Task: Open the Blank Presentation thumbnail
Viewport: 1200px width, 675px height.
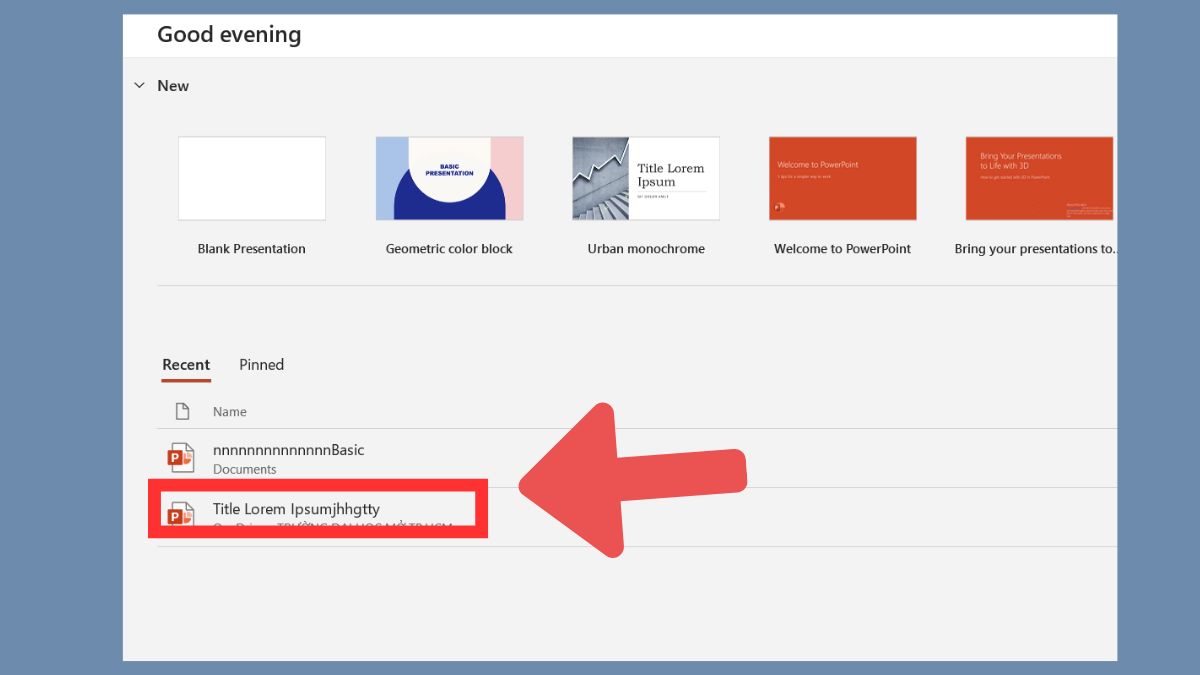Action: click(252, 178)
